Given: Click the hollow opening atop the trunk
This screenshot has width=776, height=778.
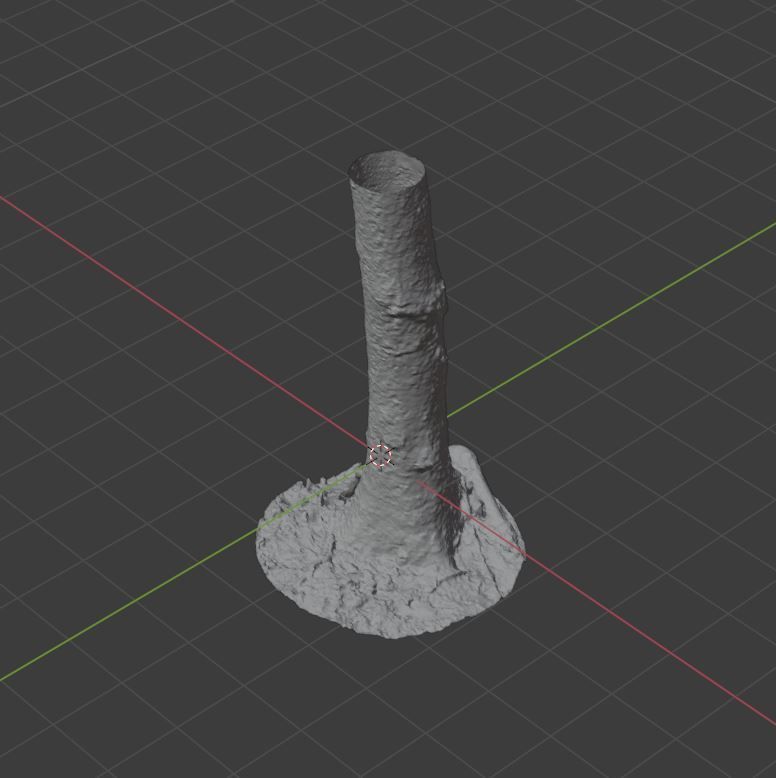Looking at the screenshot, I should pos(387,171).
